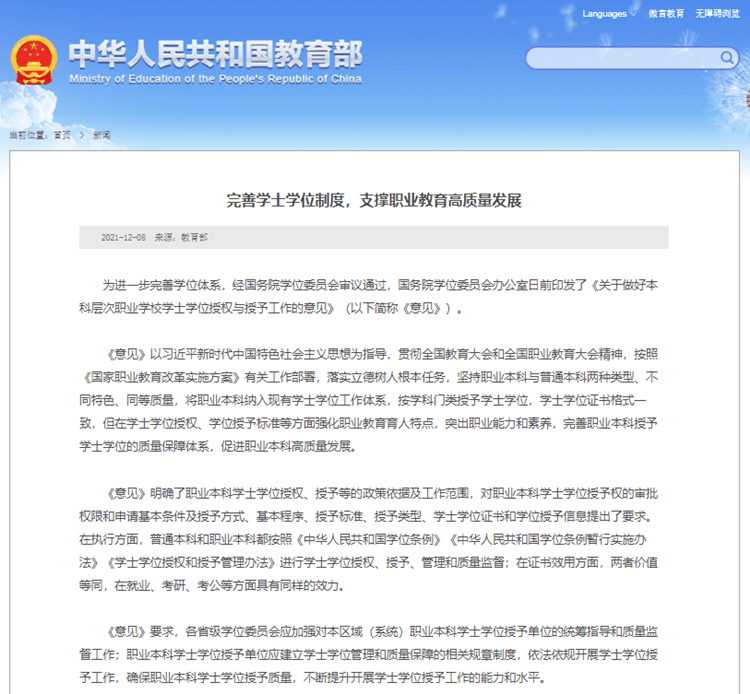Click the 当前位置 label

[28, 135]
